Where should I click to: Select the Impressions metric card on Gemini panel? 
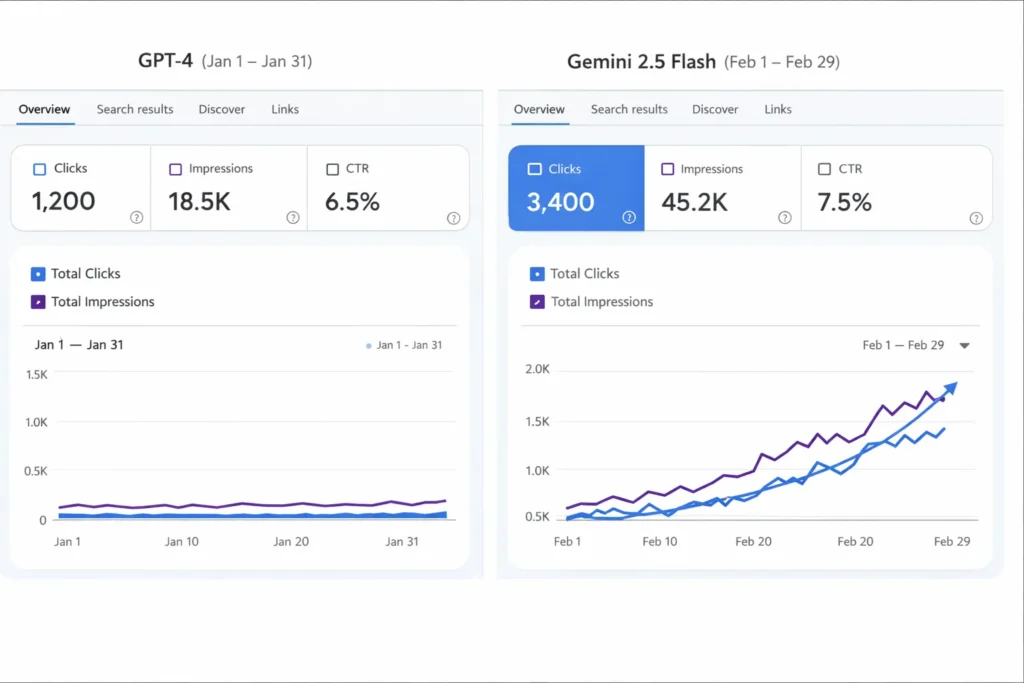tap(723, 188)
